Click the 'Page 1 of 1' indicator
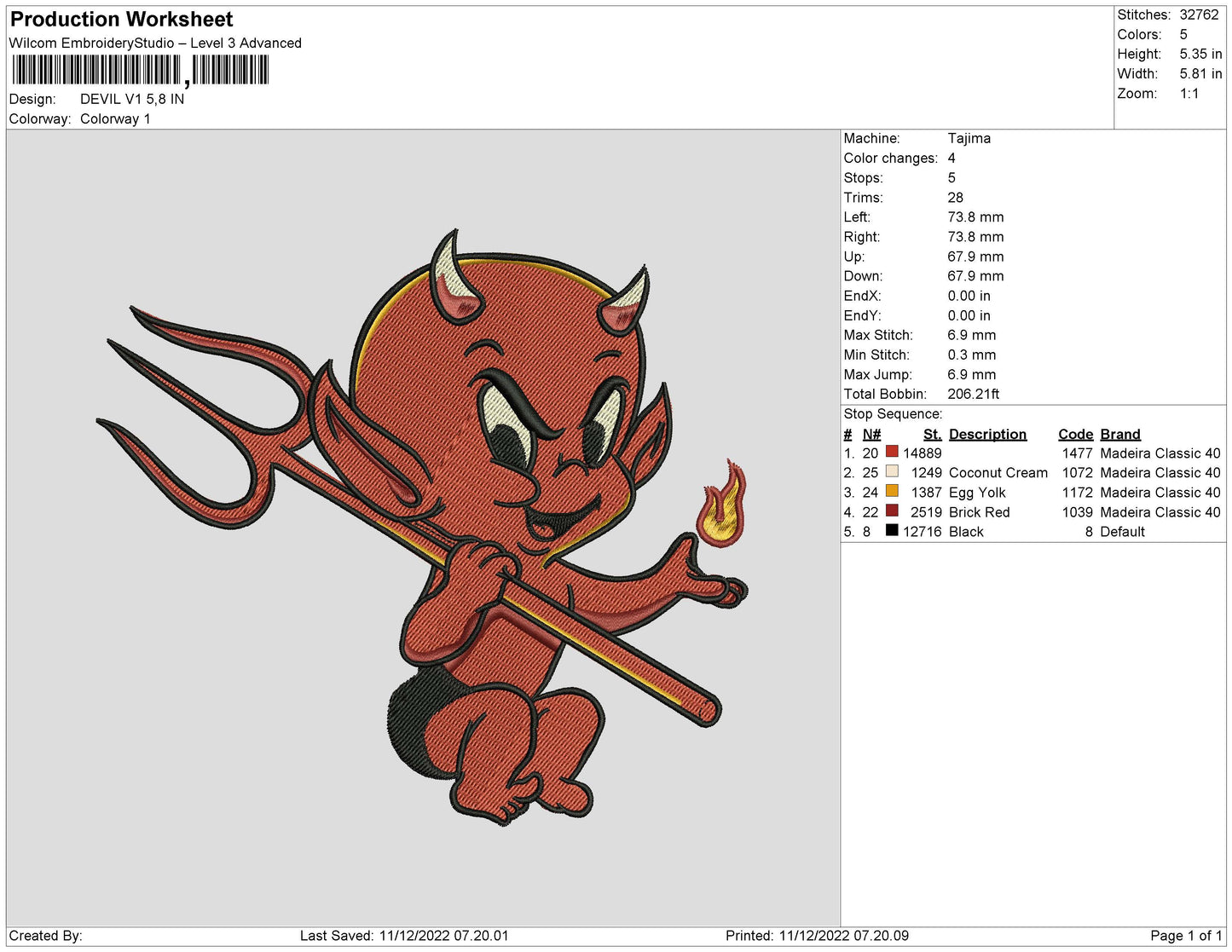 (1186, 936)
